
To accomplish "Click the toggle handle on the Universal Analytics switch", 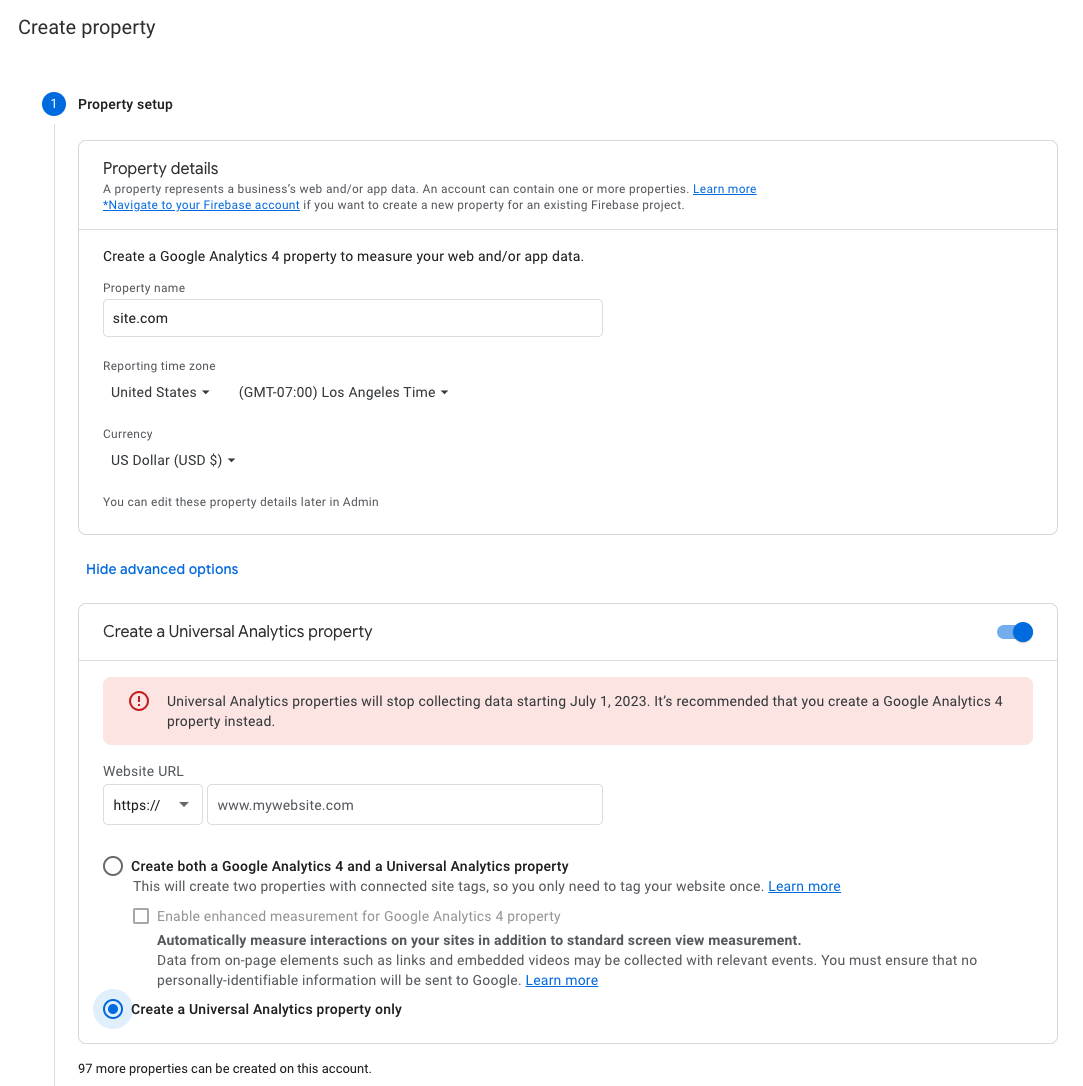I will [x=1022, y=631].
